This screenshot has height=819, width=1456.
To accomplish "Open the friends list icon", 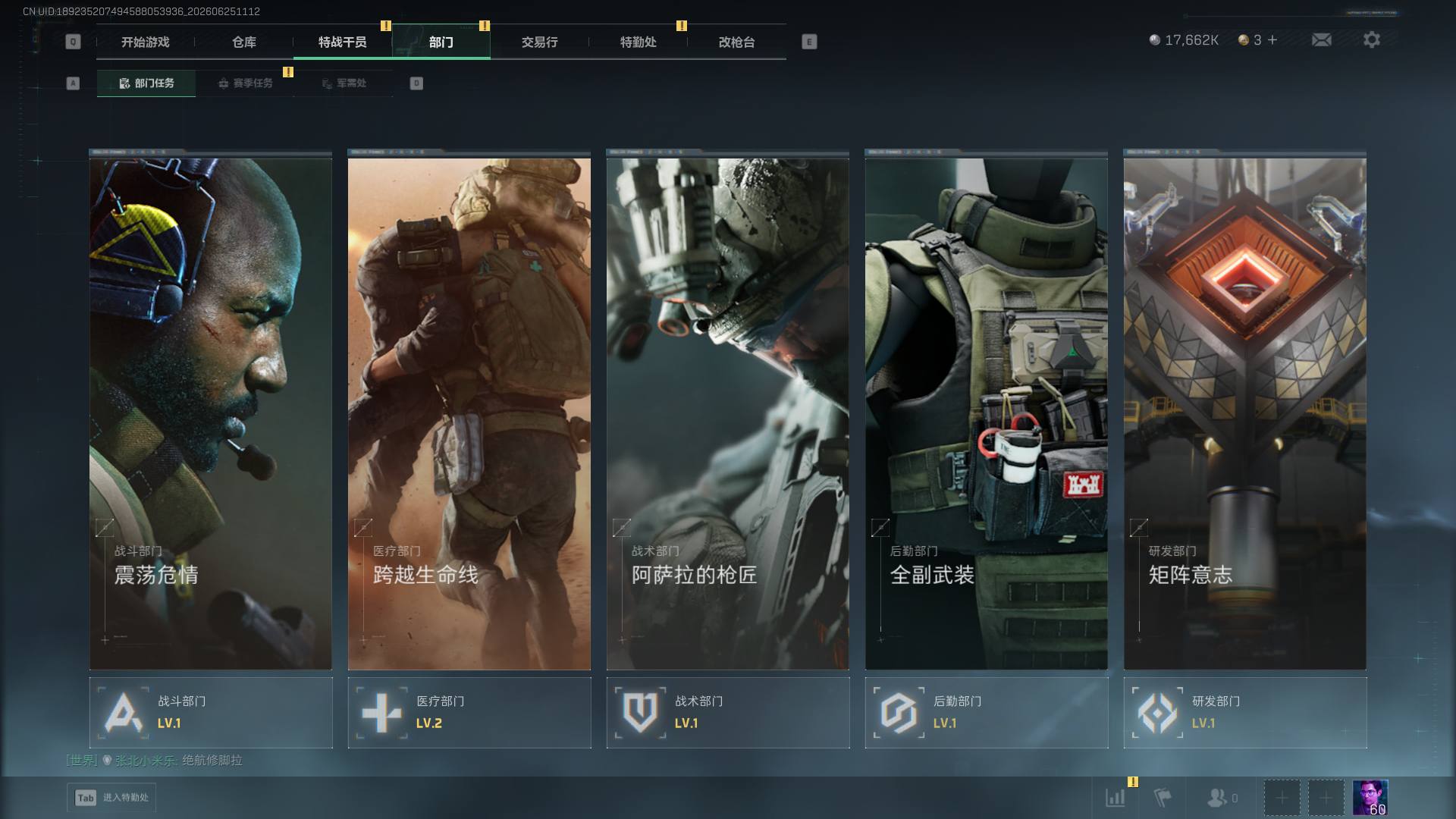I will (x=1222, y=797).
